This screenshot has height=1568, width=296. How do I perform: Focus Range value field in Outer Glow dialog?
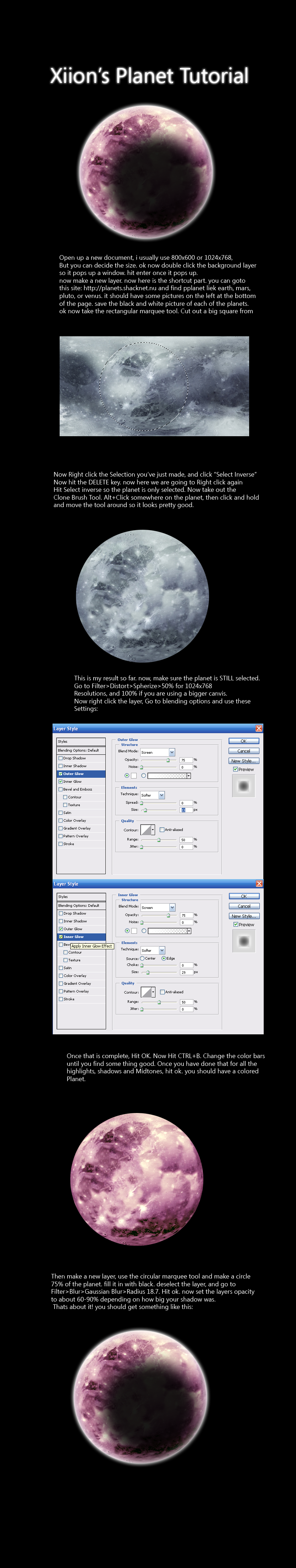coord(186,839)
